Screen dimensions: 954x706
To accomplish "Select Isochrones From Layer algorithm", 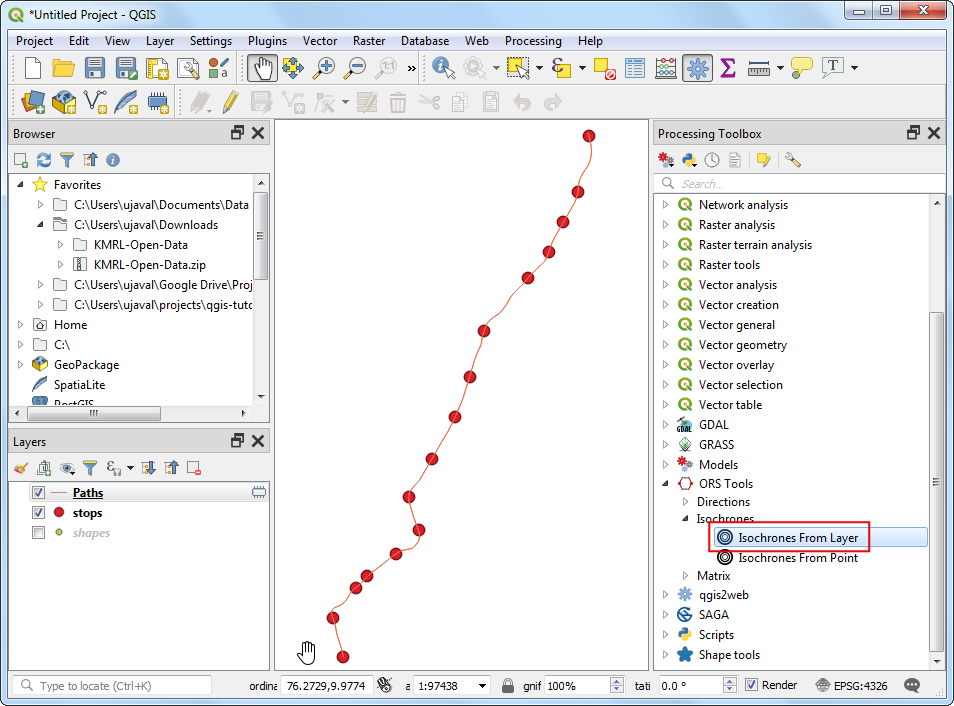I will click(798, 537).
